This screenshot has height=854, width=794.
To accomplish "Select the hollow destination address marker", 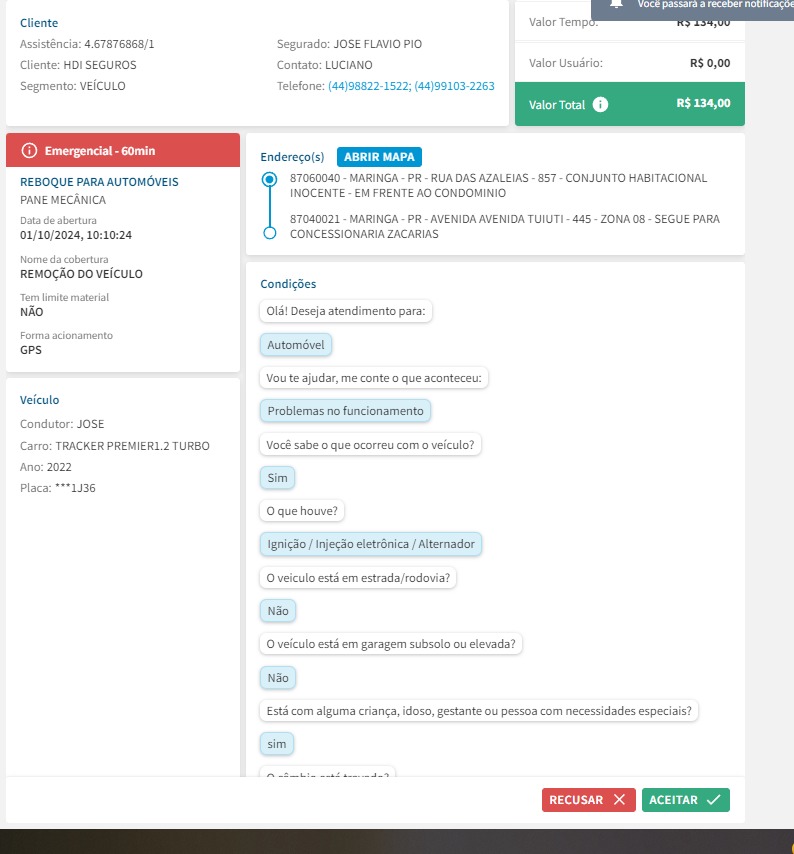I will (268, 233).
